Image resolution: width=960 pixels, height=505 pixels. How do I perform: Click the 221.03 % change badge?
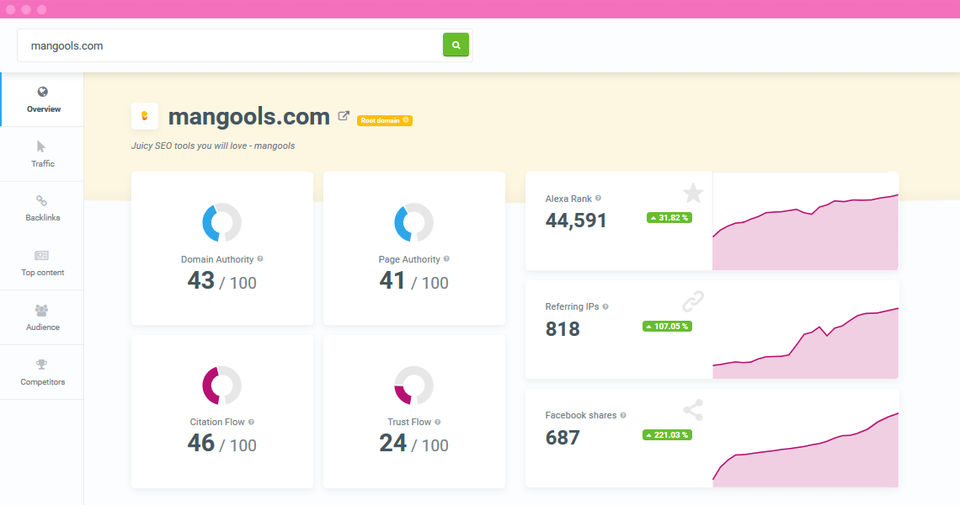tap(667, 435)
